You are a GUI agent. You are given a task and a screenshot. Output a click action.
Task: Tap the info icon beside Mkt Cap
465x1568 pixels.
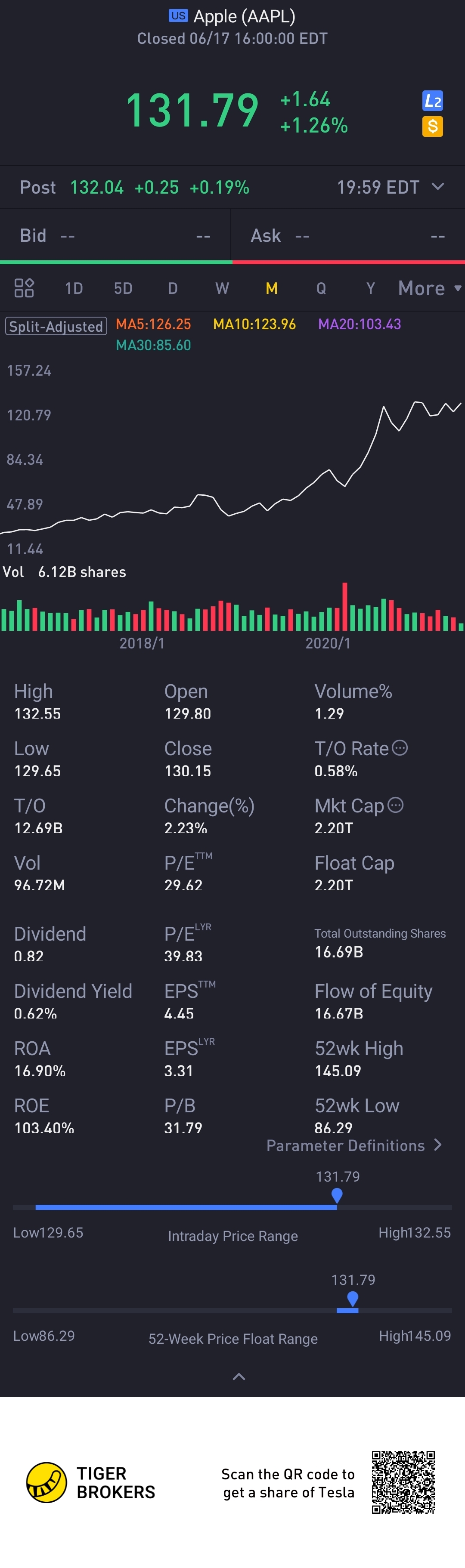coord(396,805)
